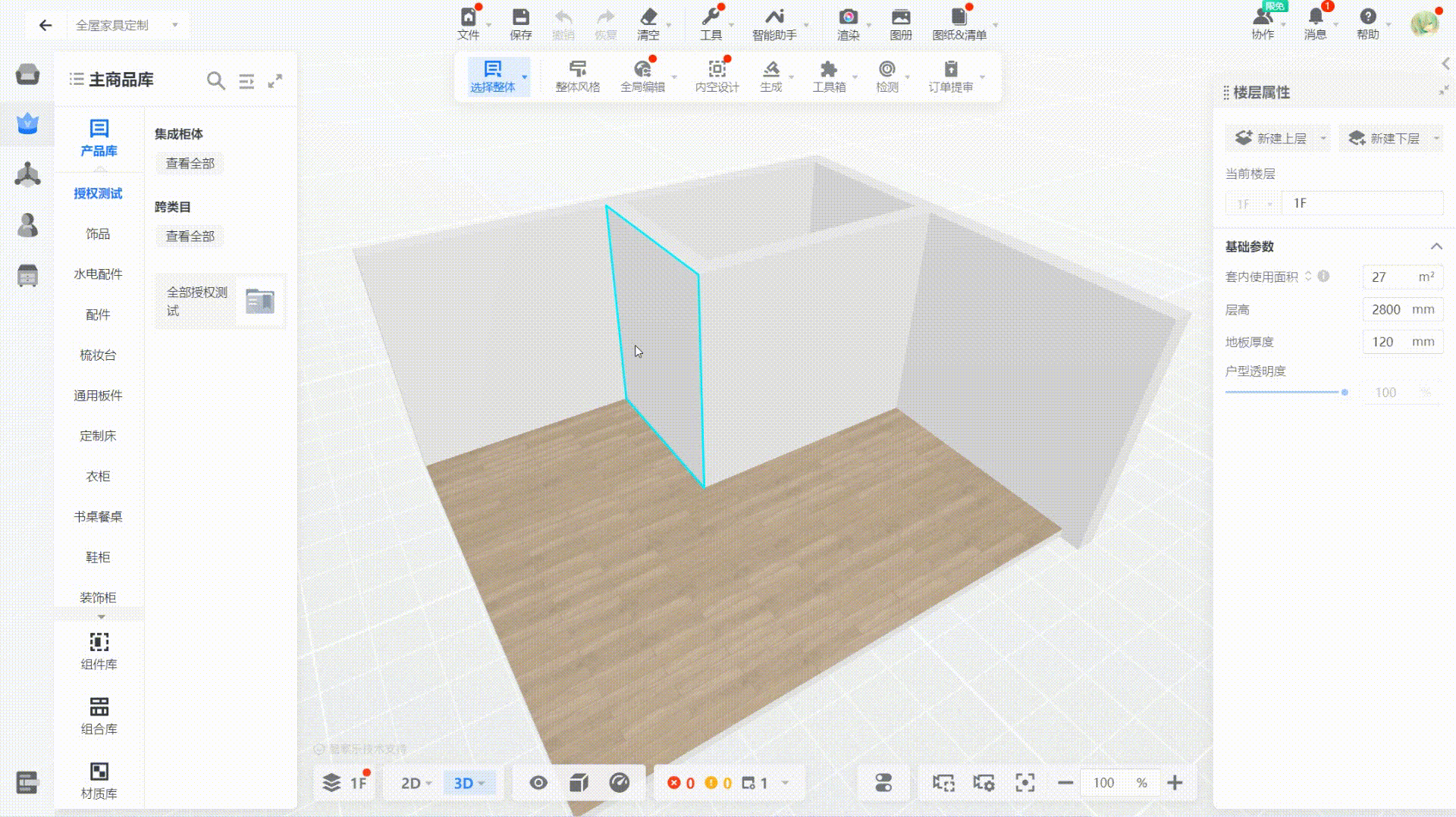Click the Save (保存) icon
Image resolution: width=1456 pixels, height=817 pixels.
pyautogui.click(x=520, y=24)
